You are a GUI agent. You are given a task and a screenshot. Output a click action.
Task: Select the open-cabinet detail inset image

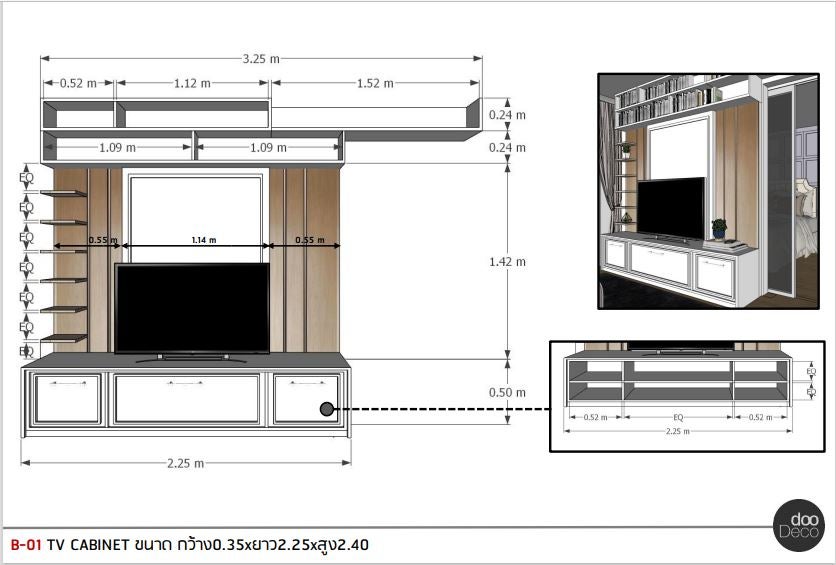pos(686,396)
